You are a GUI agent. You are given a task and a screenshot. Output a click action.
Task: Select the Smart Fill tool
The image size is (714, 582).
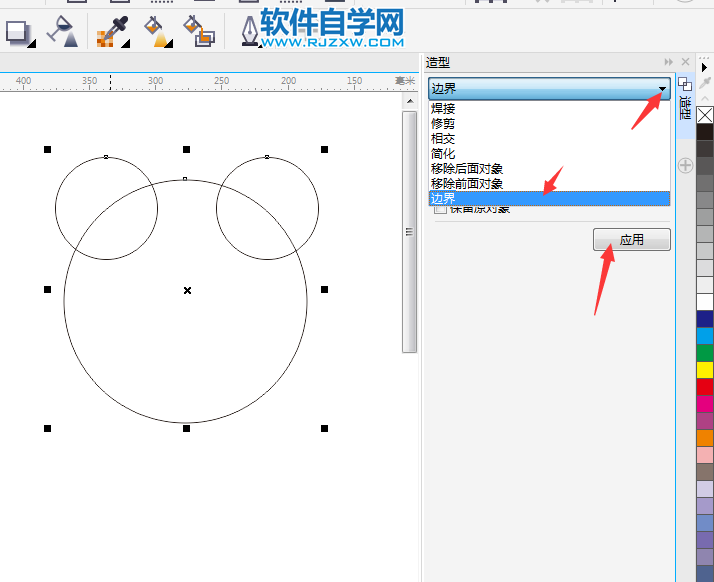tap(199, 32)
